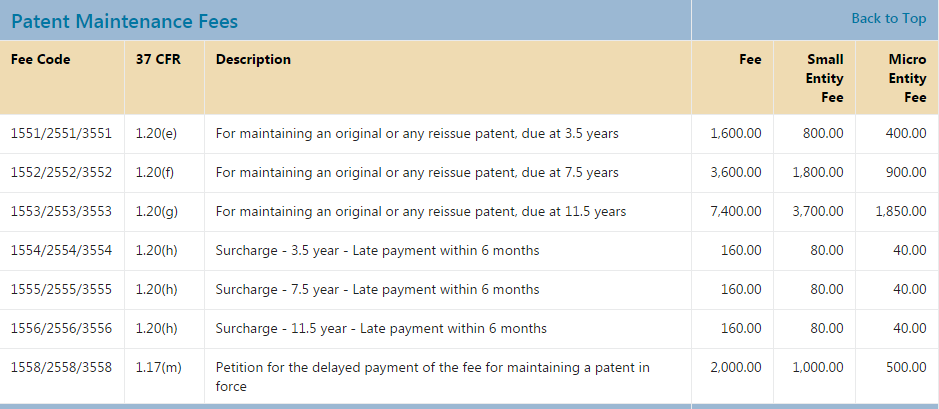Click the Patent Maintenance Fees heading
Image resolution: width=939 pixels, height=409 pixels.
click(x=125, y=21)
